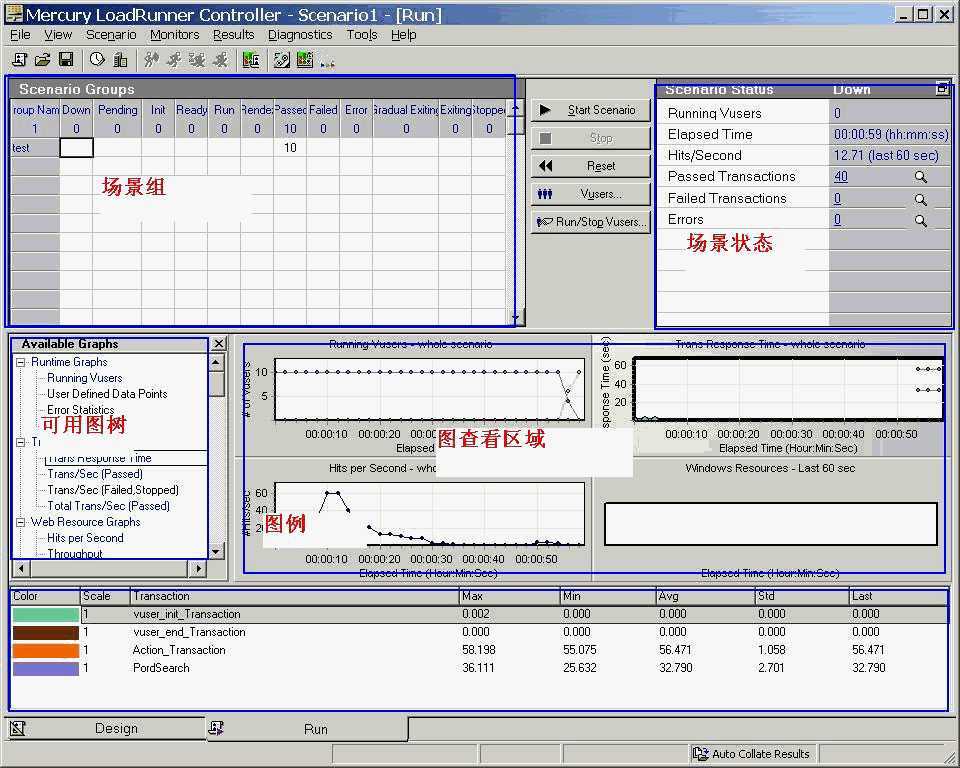The height and width of the screenshot is (768, 960).
Task: Click the Run/Stop Vusers... button
Action: point(590,222)
